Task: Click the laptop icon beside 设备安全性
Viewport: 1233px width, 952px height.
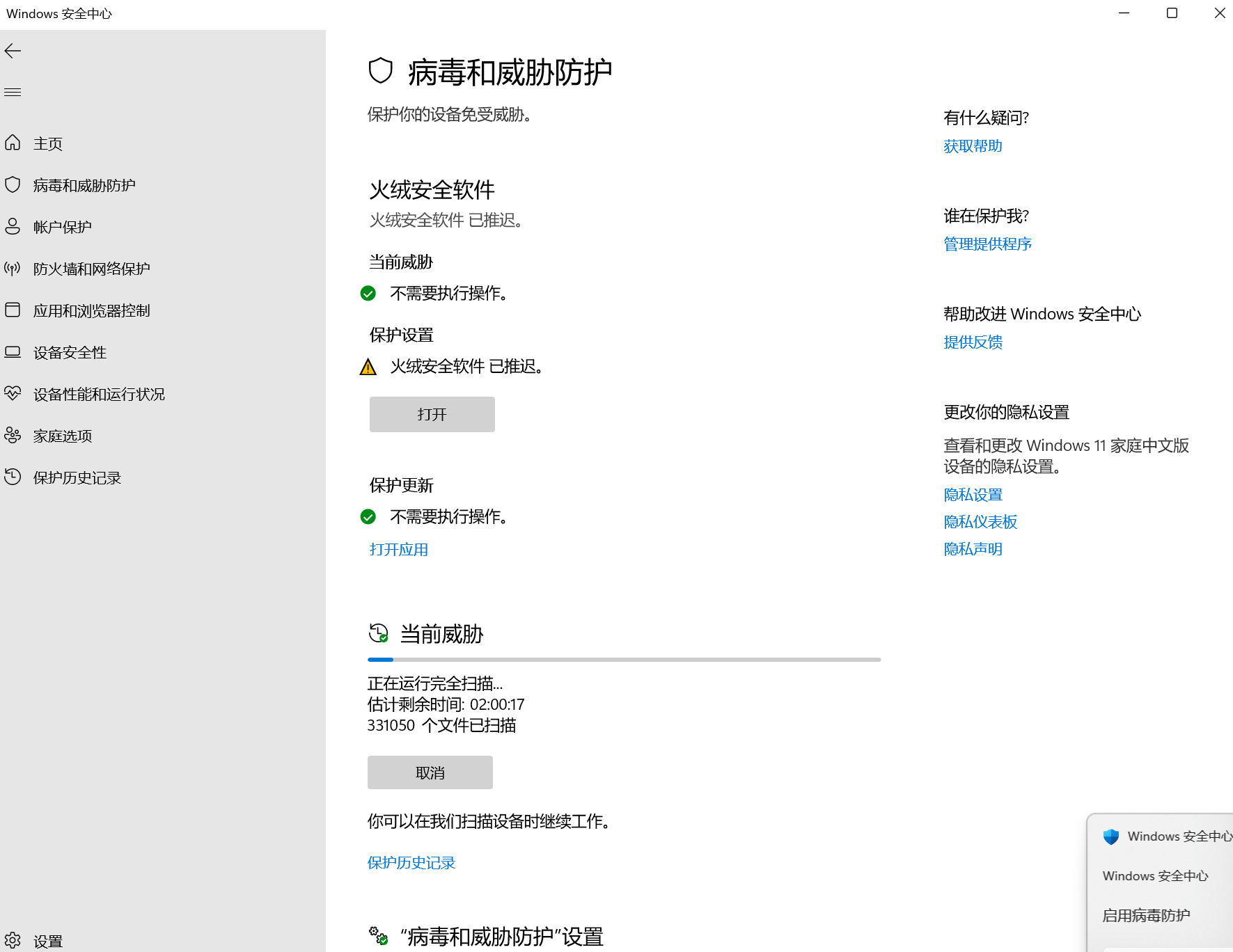Action: 13,351
